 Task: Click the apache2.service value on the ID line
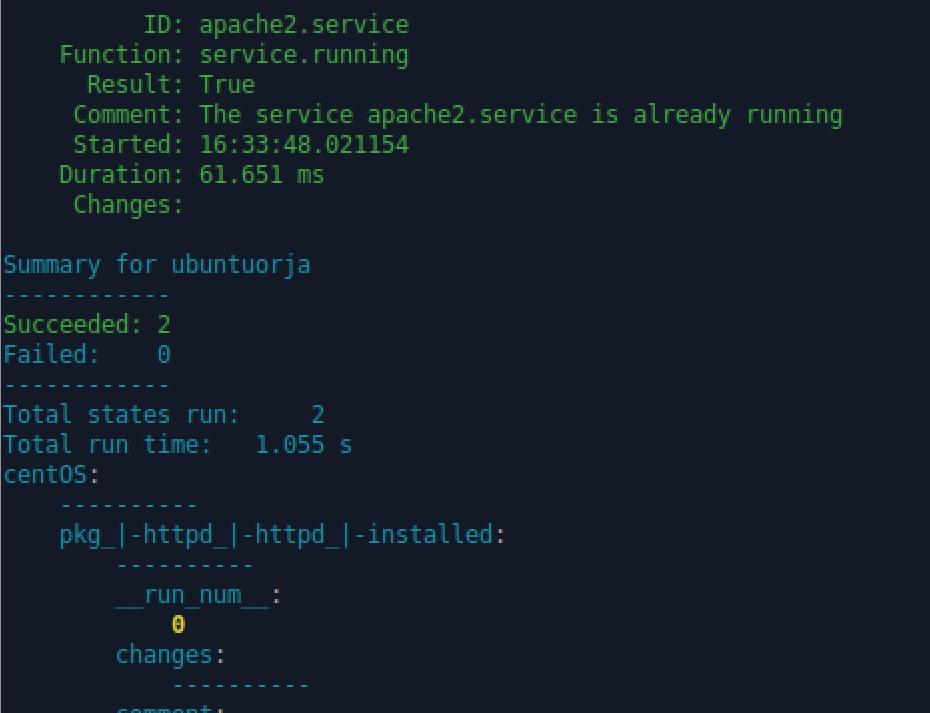tap(304, 25)
